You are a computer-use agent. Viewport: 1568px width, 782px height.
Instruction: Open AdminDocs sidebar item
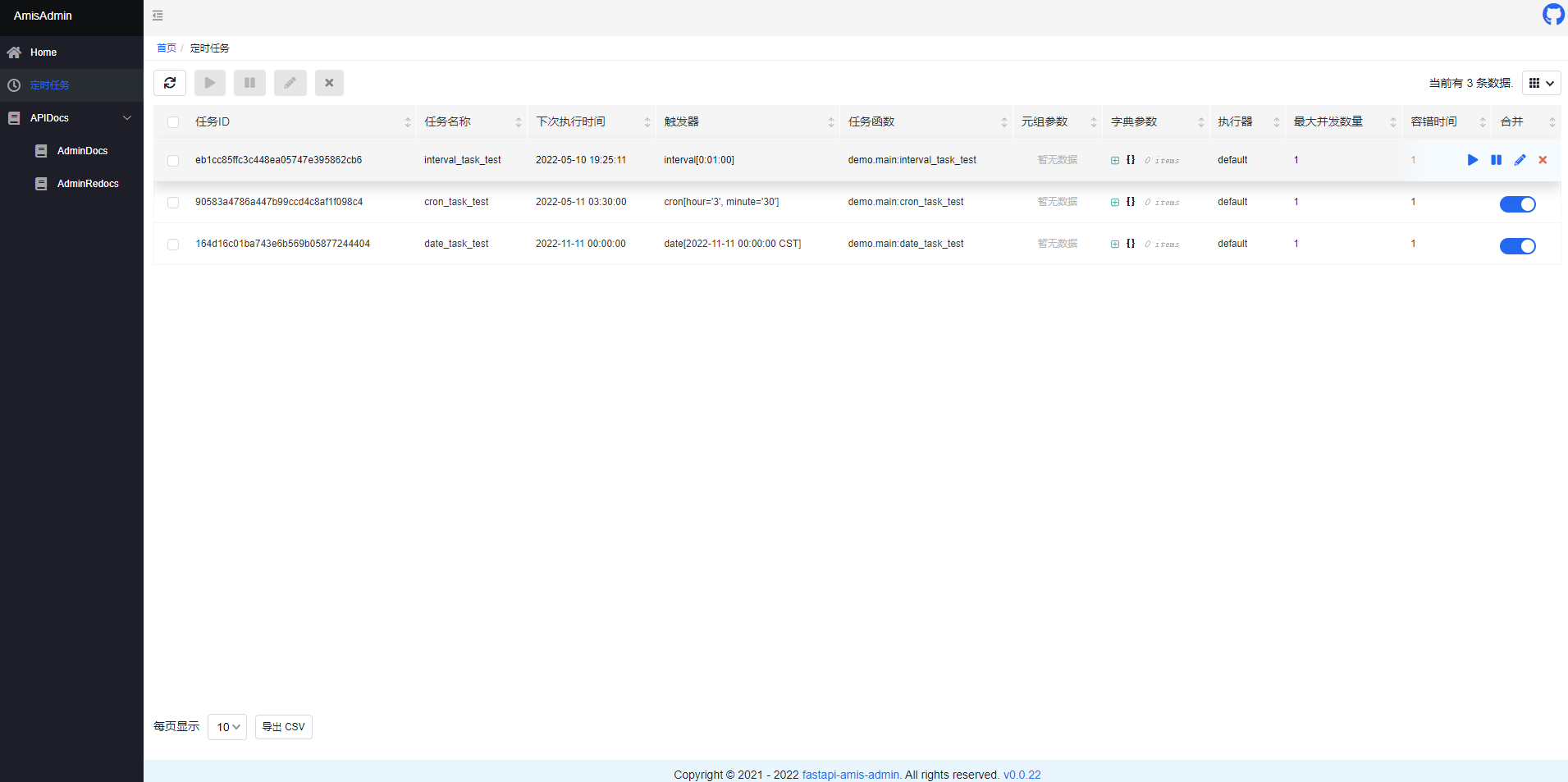click(71, 151)
